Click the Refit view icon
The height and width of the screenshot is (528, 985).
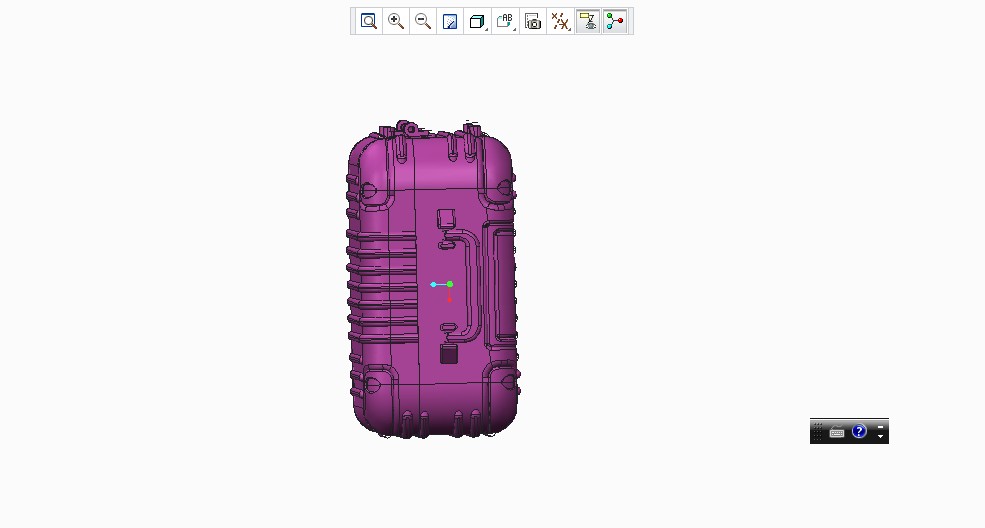pos(369,21)
